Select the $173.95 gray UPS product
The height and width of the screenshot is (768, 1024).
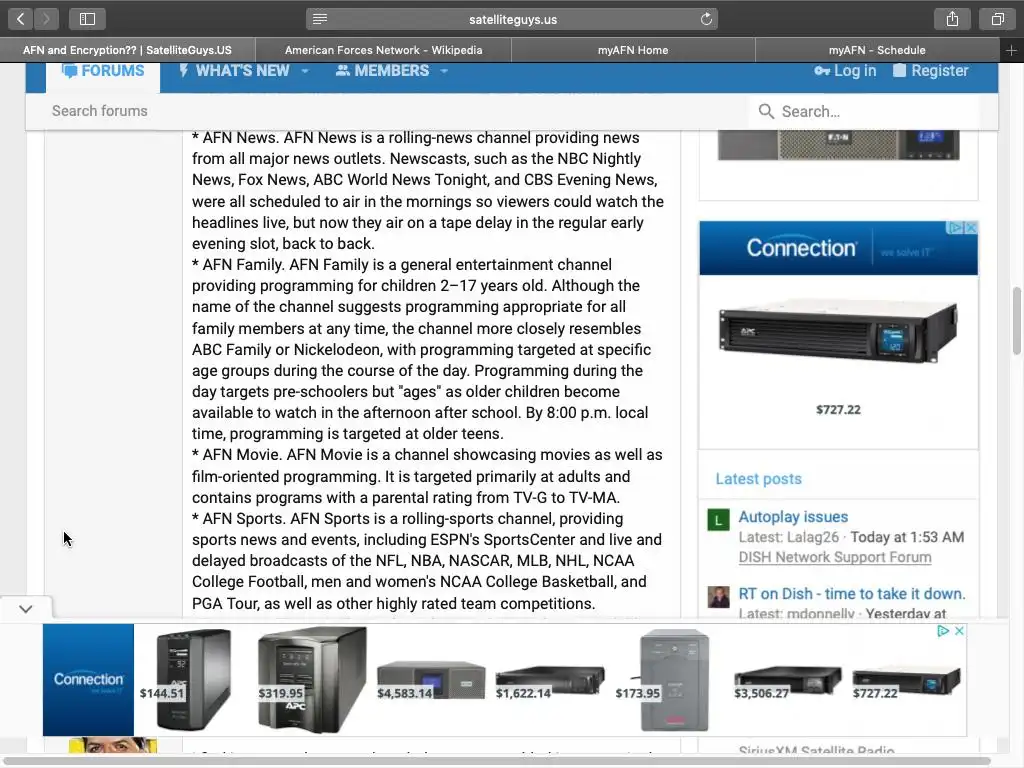click(674, 680)
